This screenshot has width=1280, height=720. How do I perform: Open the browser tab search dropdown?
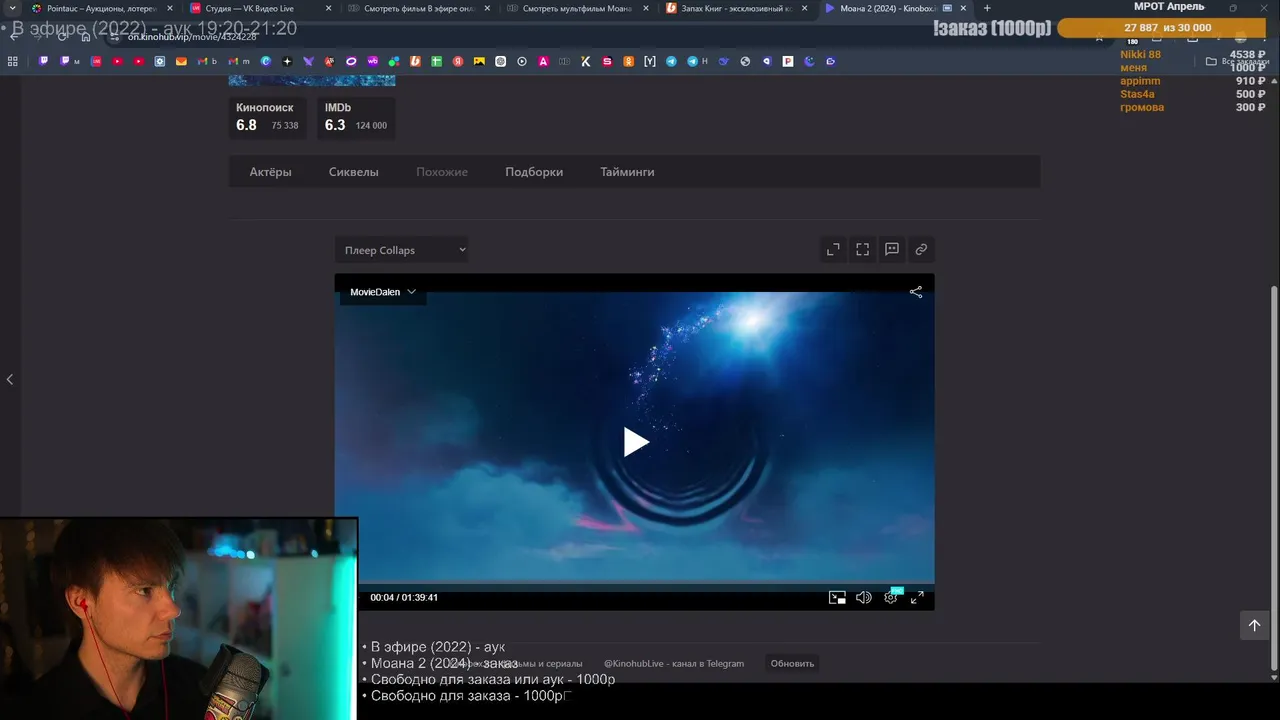click(x=12, y=8)
